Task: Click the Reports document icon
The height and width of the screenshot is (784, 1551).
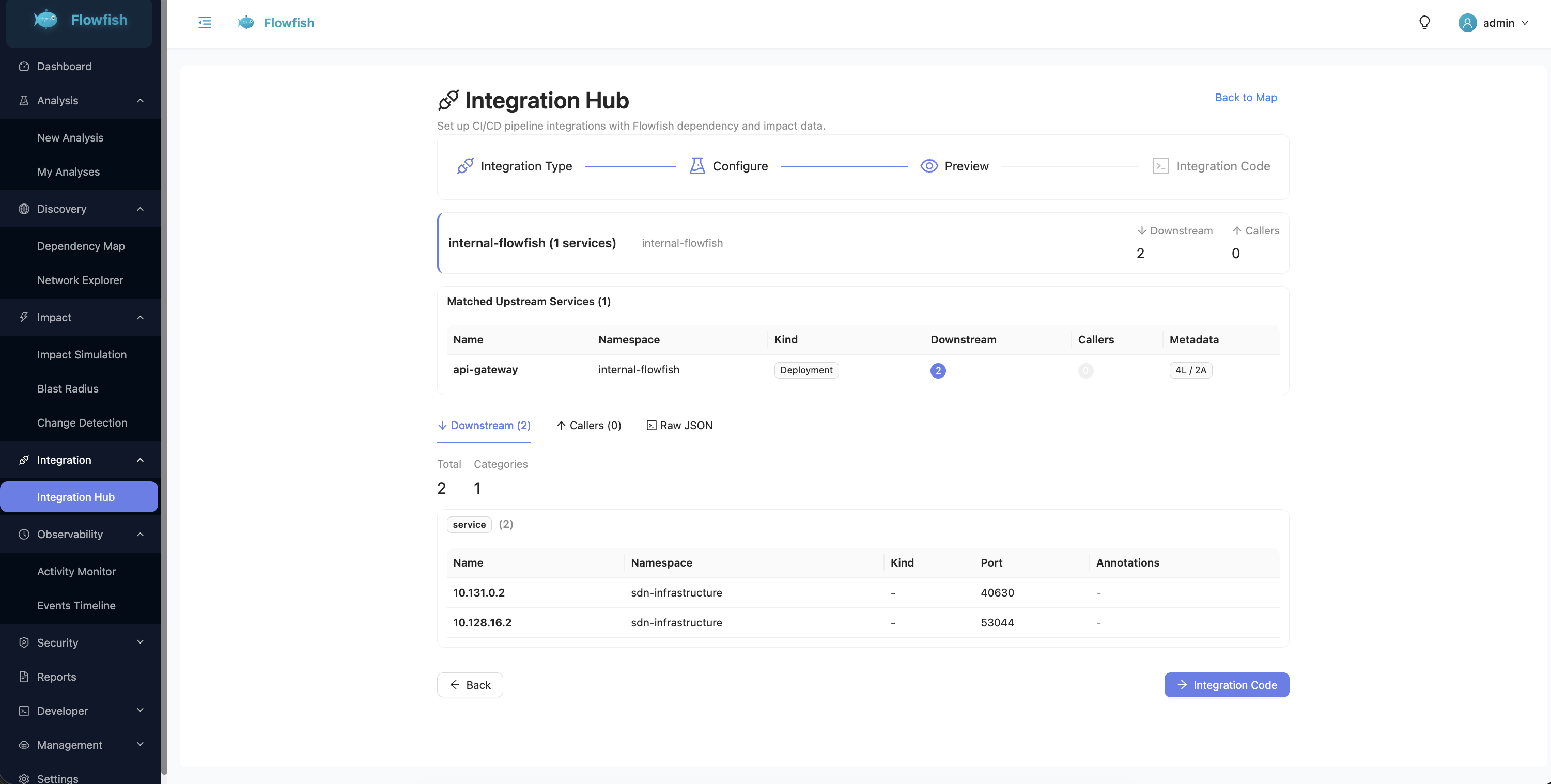Action: (24, 677)
